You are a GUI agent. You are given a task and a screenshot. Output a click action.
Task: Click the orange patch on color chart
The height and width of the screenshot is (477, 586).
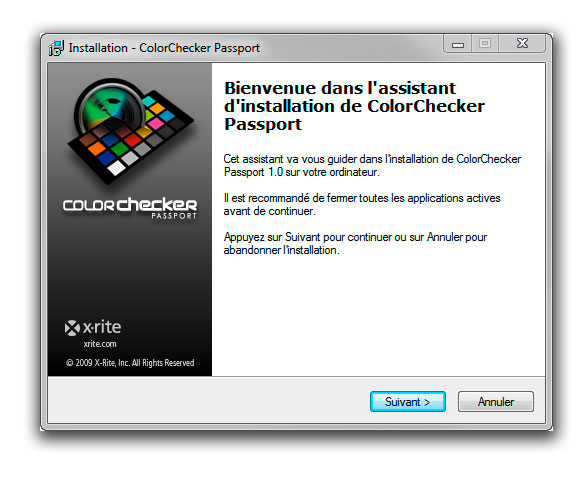97,148
